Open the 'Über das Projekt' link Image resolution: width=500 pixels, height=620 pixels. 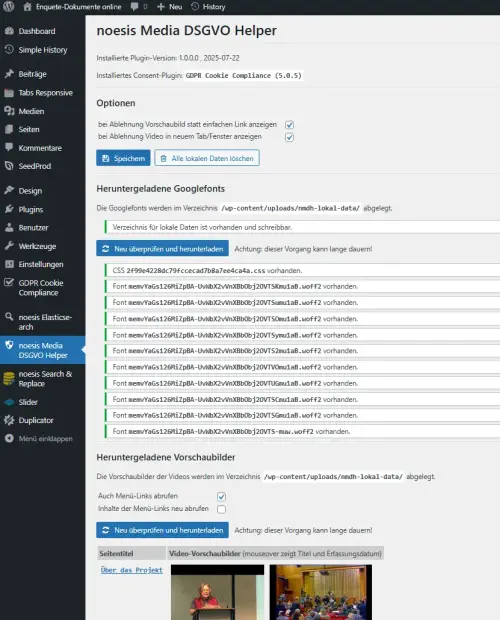click(132, 570)
